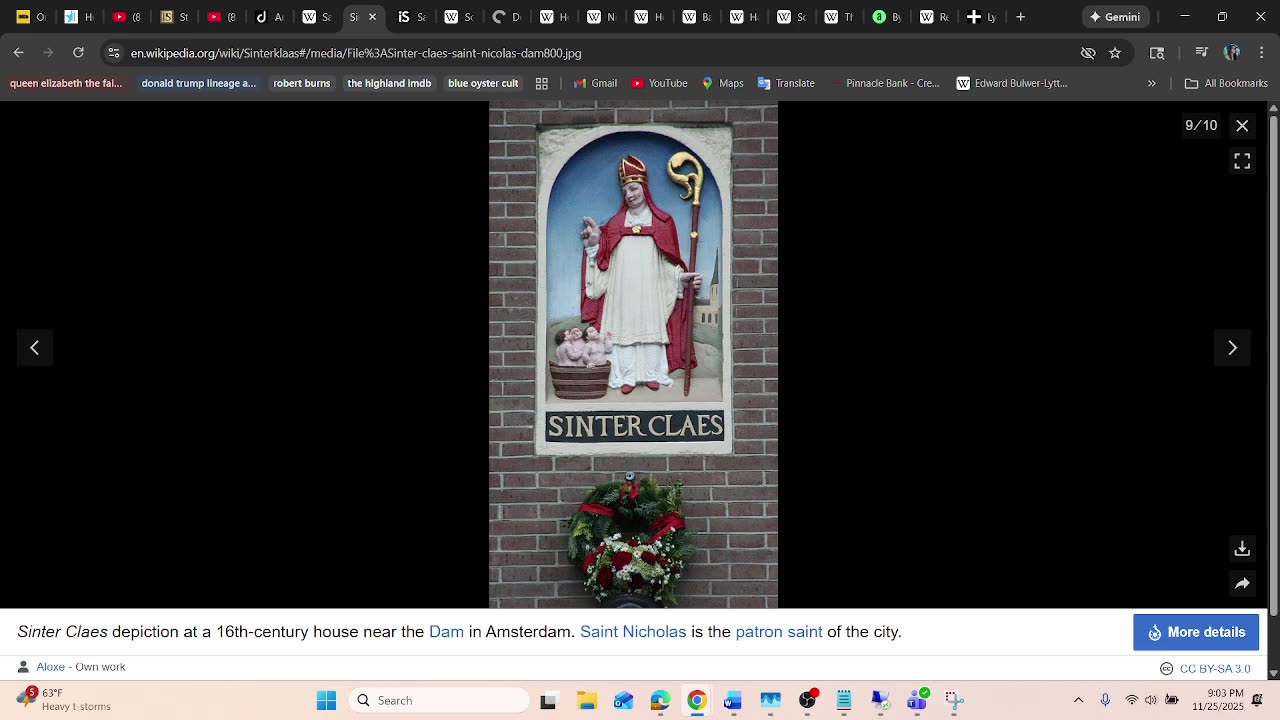Open Microsoft Word from the taskbar
This screenshot has width=1280, height=720.
point(733,700)
